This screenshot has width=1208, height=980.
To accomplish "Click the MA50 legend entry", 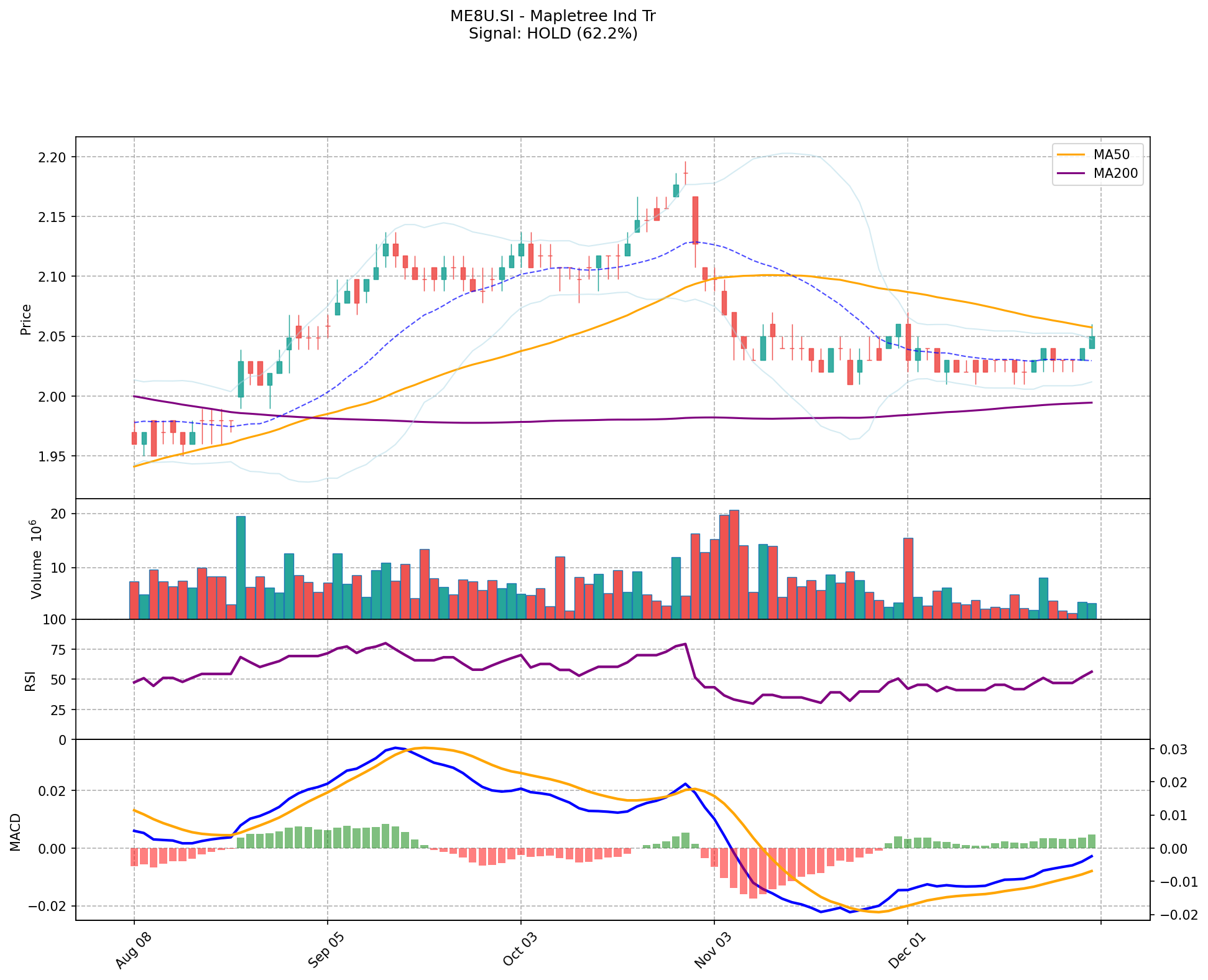I will click(x=1111, y=155).
